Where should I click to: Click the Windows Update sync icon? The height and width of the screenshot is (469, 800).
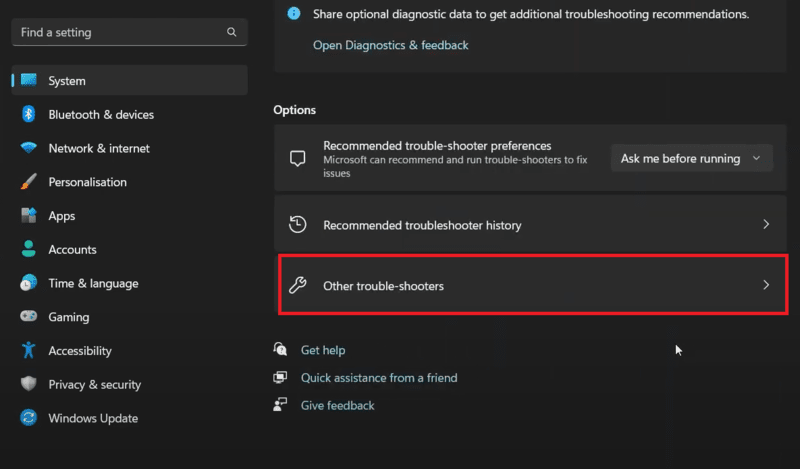point(29,418)
